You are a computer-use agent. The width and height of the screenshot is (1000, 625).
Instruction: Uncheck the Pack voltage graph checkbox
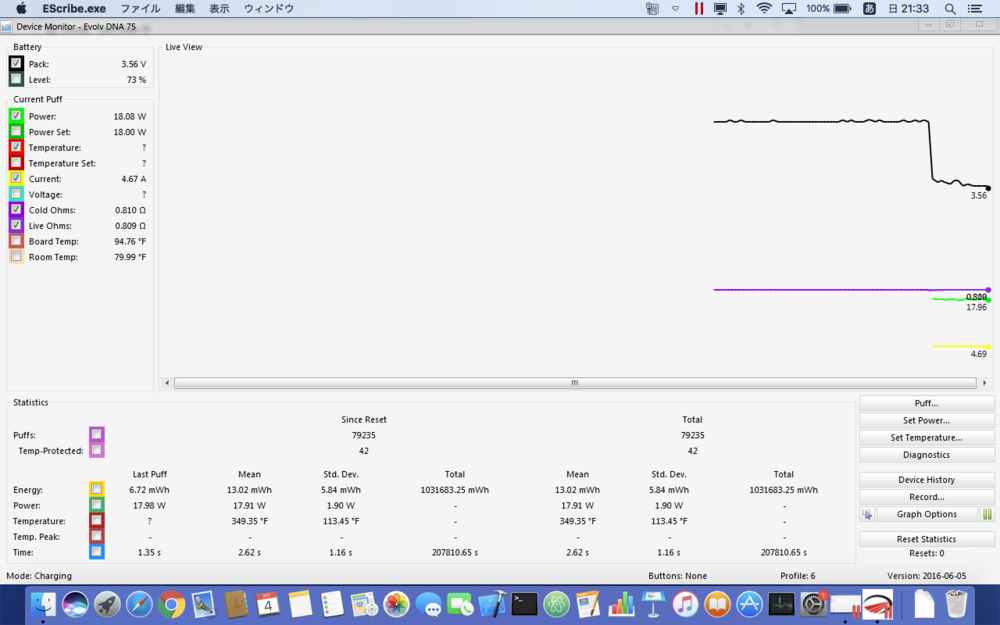click(16, 63)
